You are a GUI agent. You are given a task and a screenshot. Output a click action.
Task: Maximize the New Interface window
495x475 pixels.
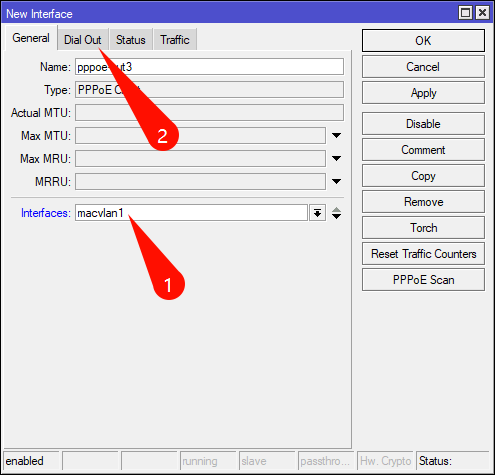465,13
